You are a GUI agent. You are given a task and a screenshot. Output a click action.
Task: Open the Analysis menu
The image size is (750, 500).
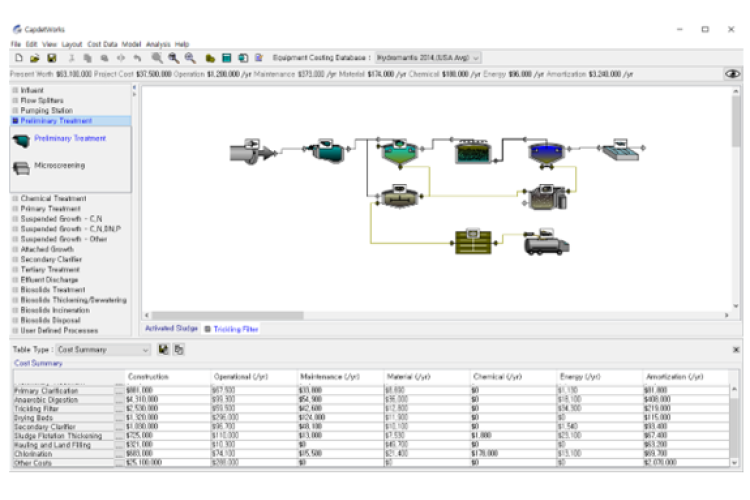157,44
